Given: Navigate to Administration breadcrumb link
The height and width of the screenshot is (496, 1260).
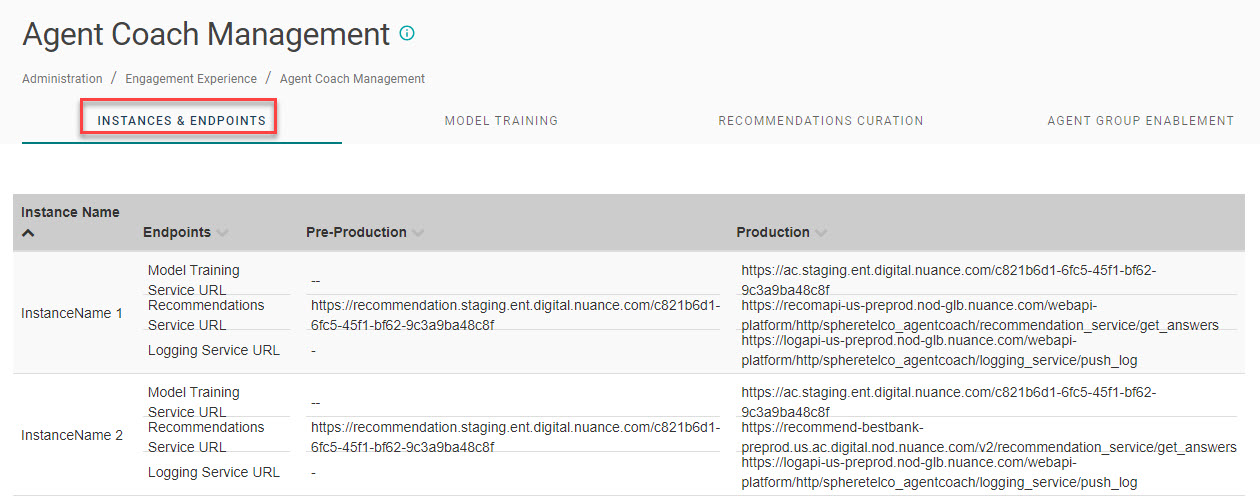Looking at the screenshot, I should click(x=62, y=78).
